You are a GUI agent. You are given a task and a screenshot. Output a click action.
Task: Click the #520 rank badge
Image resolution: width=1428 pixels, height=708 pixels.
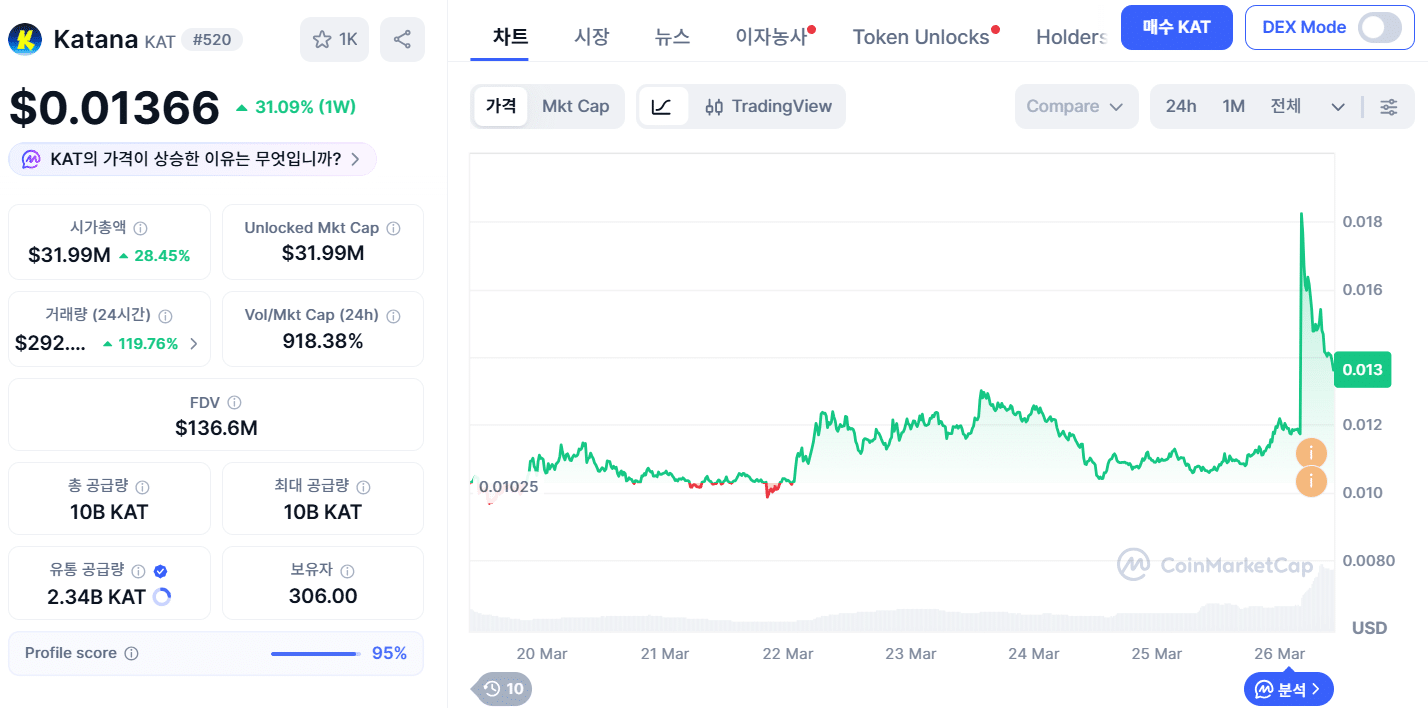(x=212, y=40)
